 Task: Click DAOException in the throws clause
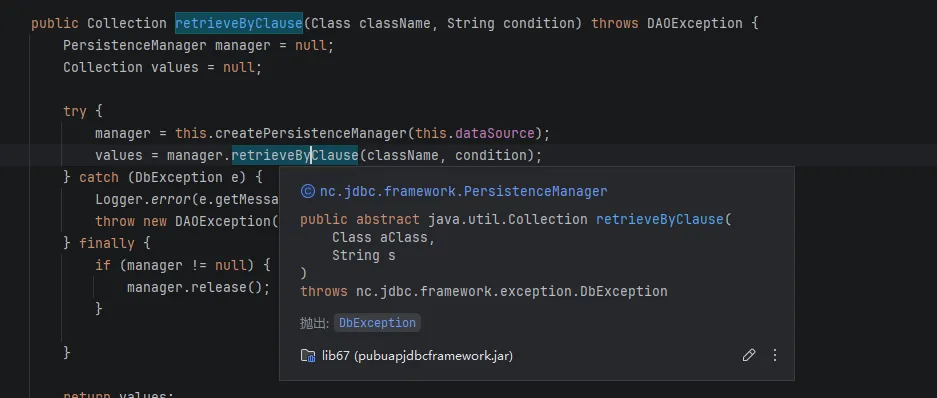[694, 23]
